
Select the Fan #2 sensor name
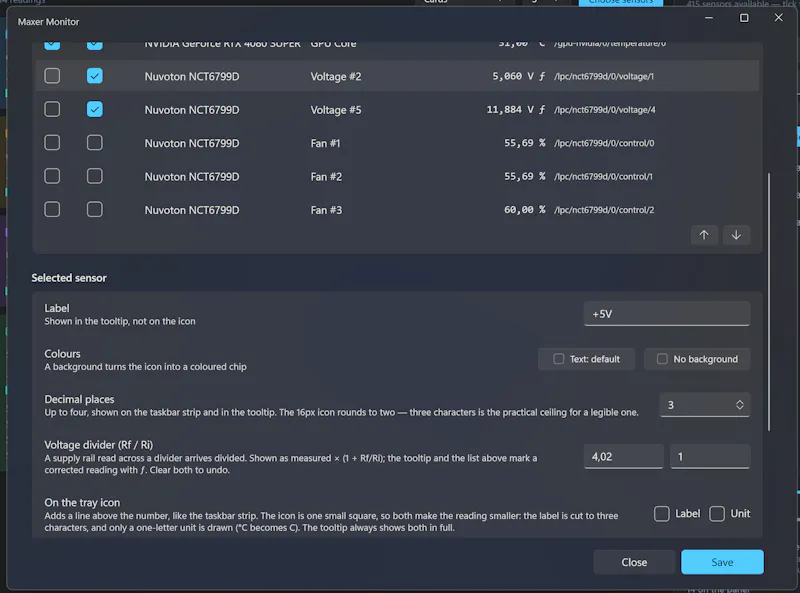326,177
